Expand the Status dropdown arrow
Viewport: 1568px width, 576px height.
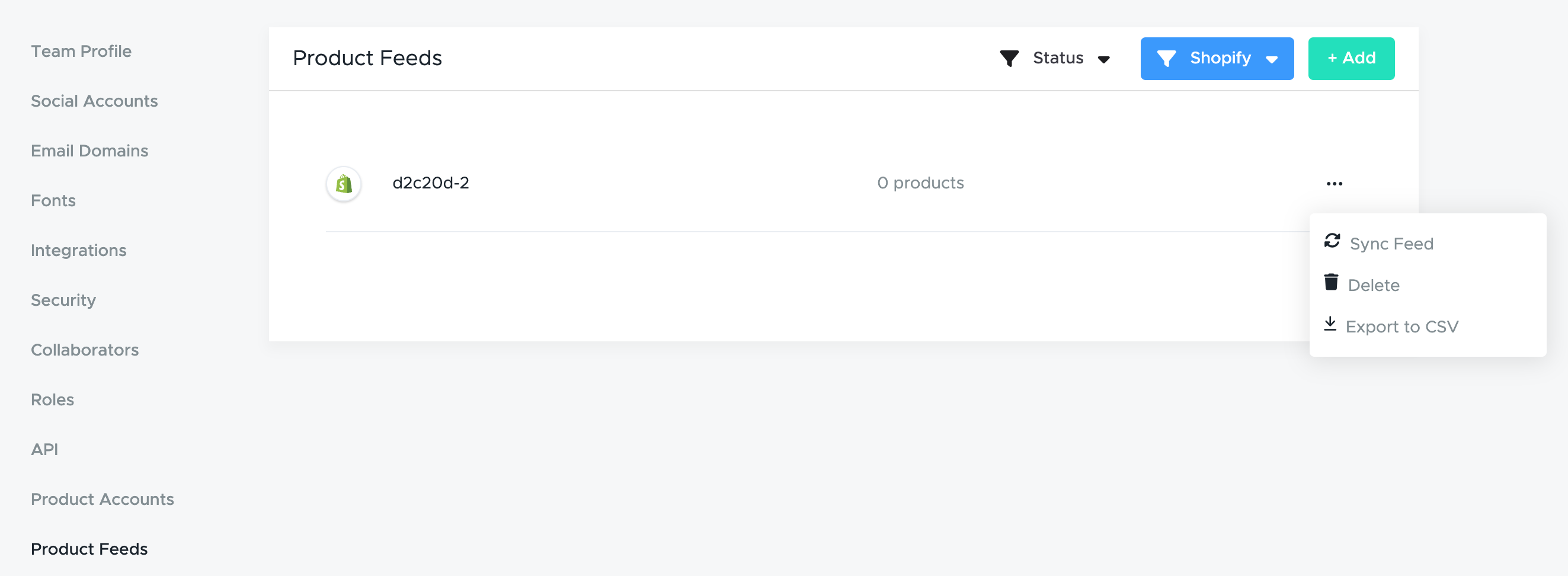coord(1103,59)
